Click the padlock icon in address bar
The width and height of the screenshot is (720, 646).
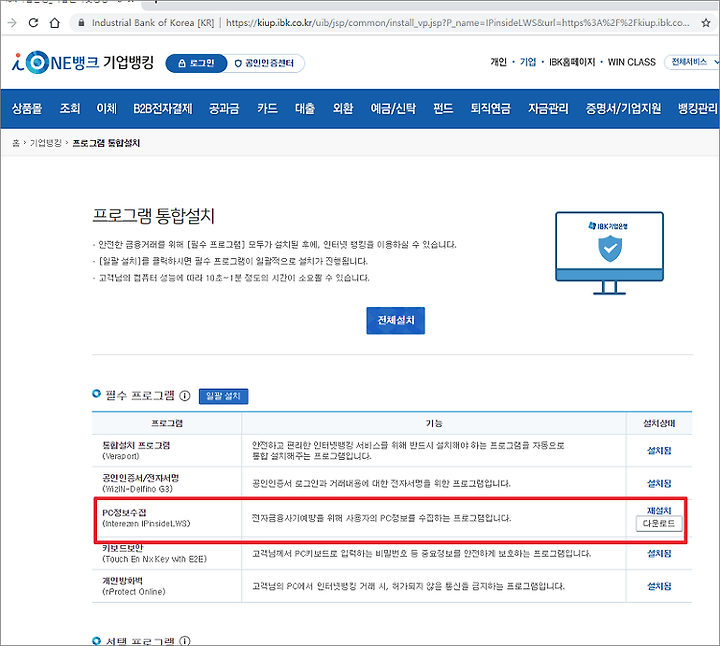pos(81,22)
